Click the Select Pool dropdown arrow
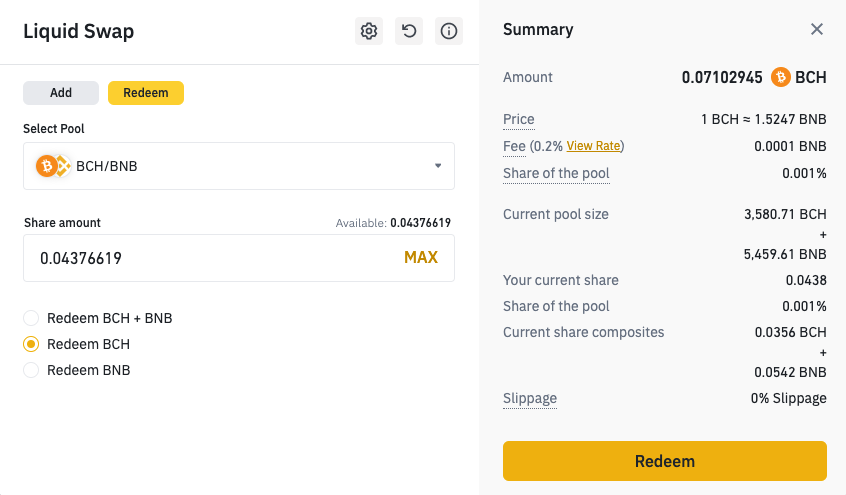846x495 pixels. click(x=438, y=166)
